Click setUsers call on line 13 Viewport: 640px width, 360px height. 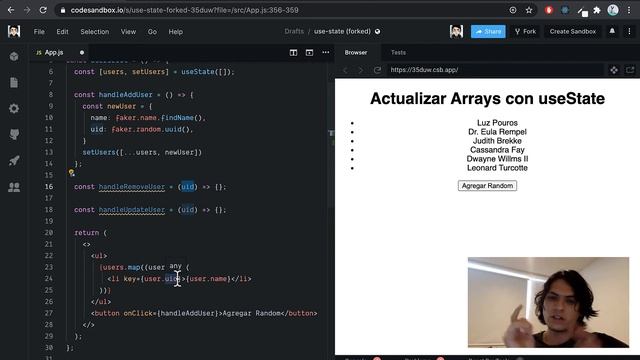99,152
